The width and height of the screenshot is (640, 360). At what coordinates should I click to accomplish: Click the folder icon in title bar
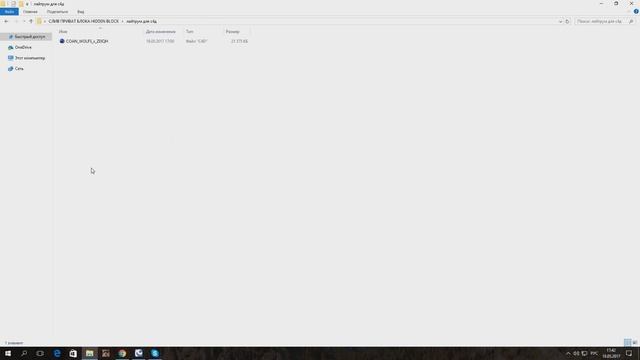(x=3, y=4)
